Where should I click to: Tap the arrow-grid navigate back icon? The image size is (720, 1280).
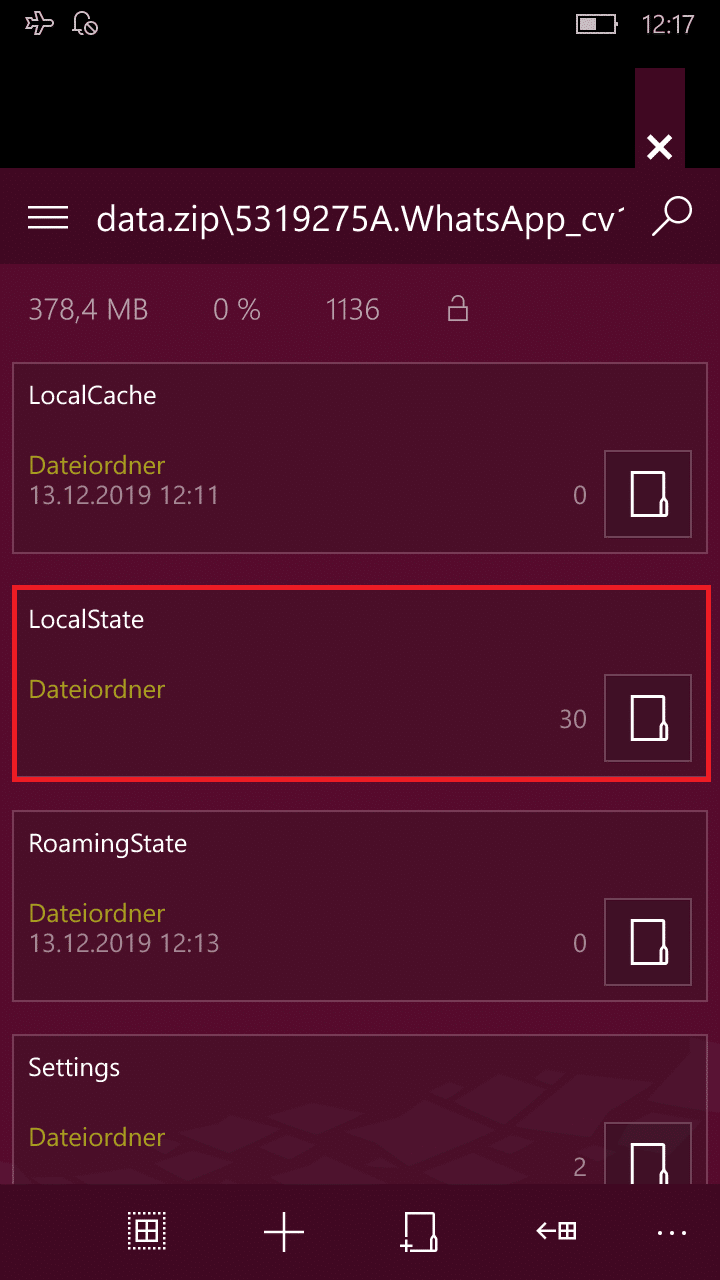pyautogui.click(x=556, y=1232)
